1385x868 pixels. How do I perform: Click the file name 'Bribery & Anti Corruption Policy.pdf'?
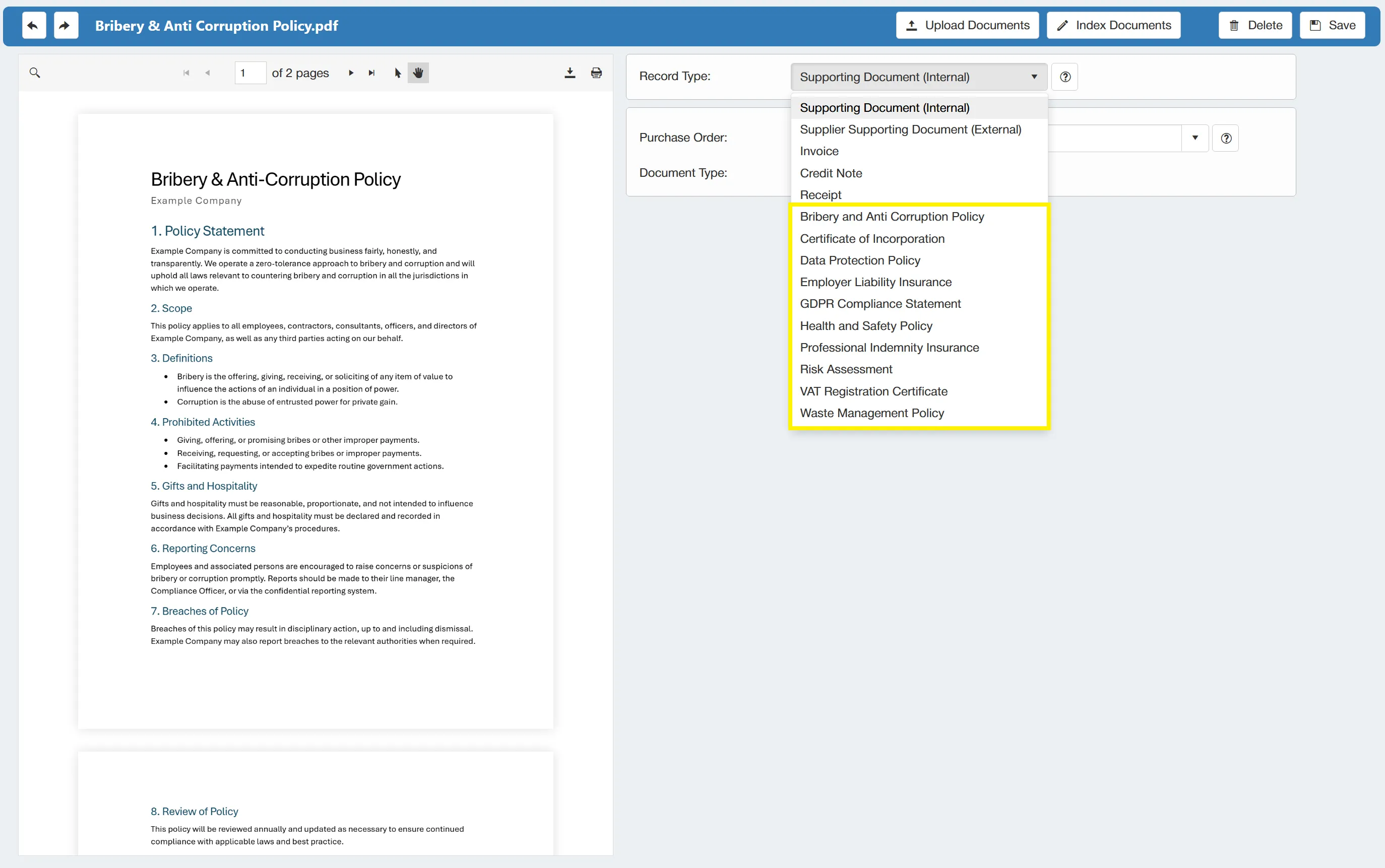pos(217,26)
